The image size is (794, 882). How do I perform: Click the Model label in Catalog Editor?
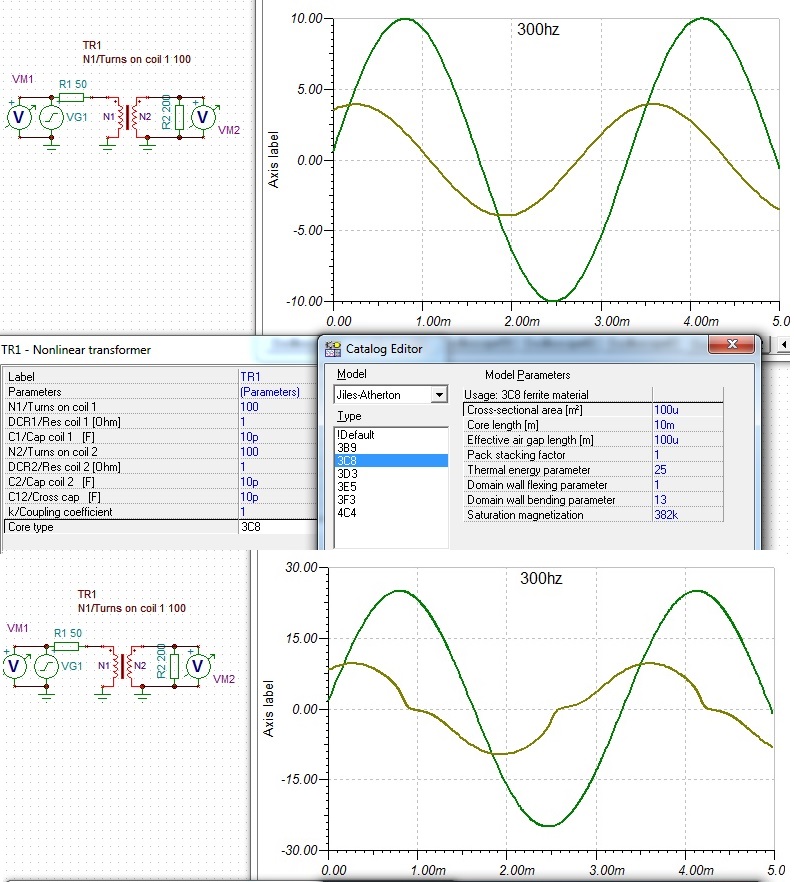coord(351,374)
